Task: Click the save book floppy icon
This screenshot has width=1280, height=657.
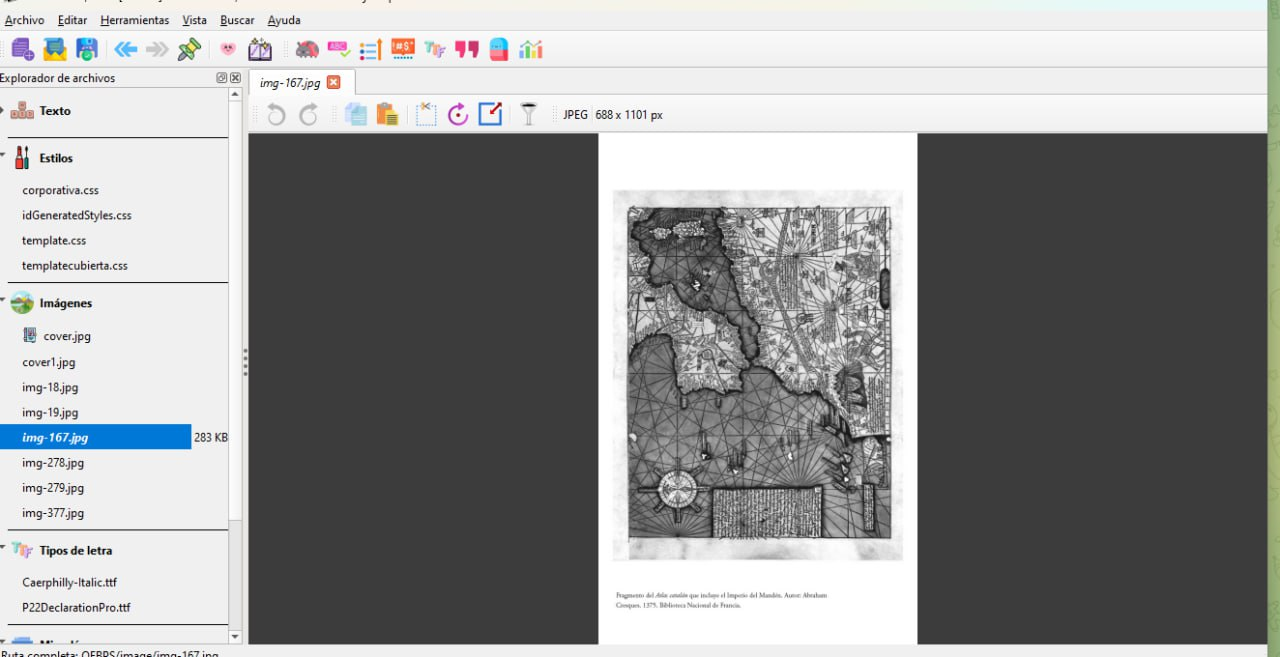Action: point(87,49)
